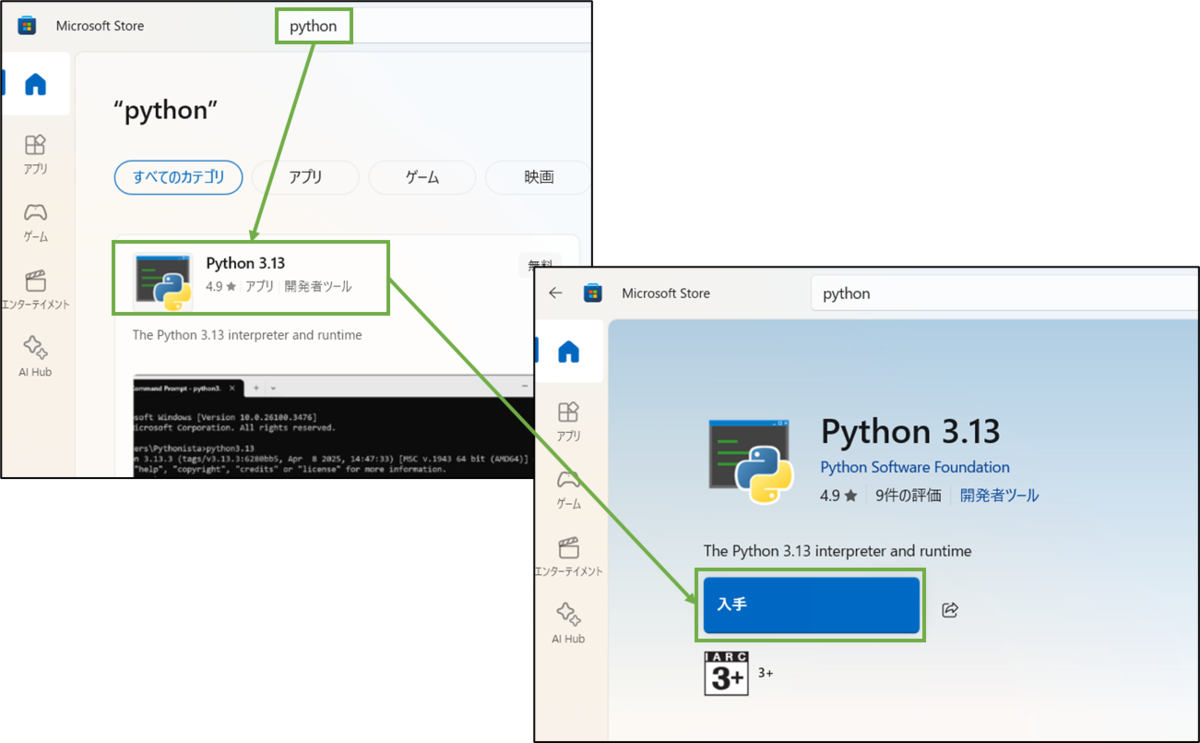This screenshot has width=1200, height=743.
Task: Click the IARC 3+ rating badge
Action: tap(727, 674)
